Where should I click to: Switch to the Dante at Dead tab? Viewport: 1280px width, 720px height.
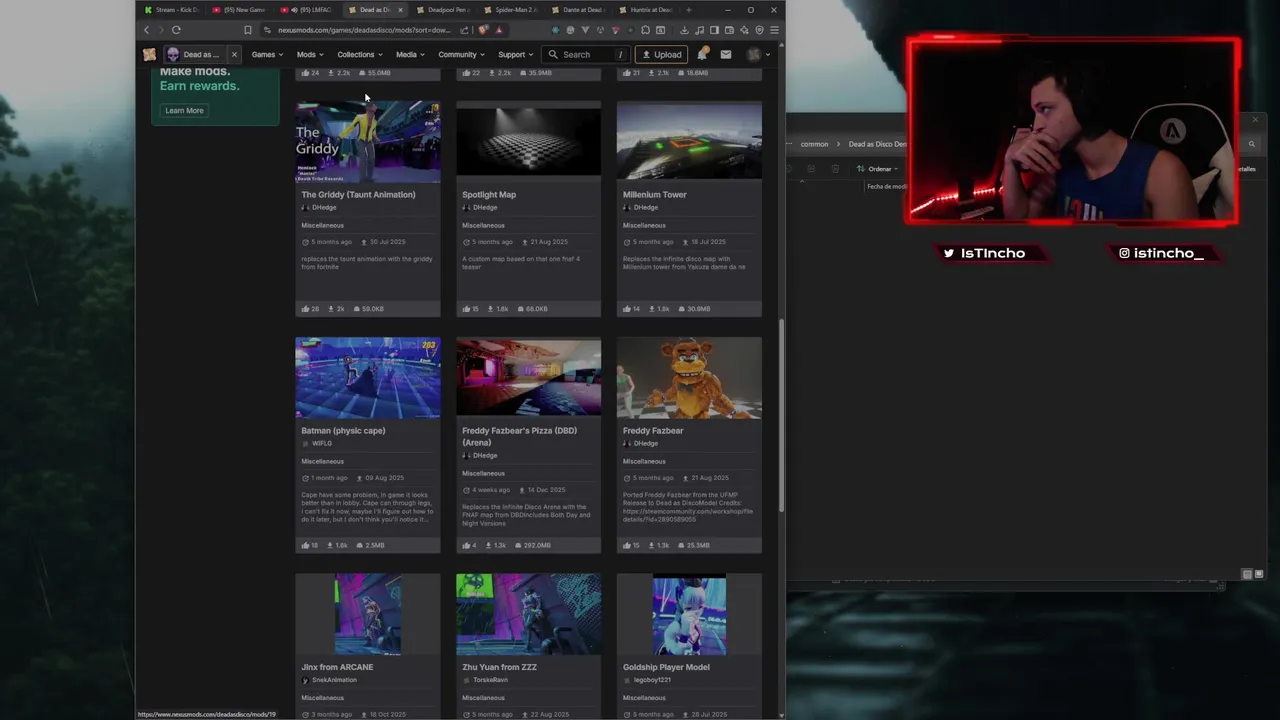click(580, 10)
